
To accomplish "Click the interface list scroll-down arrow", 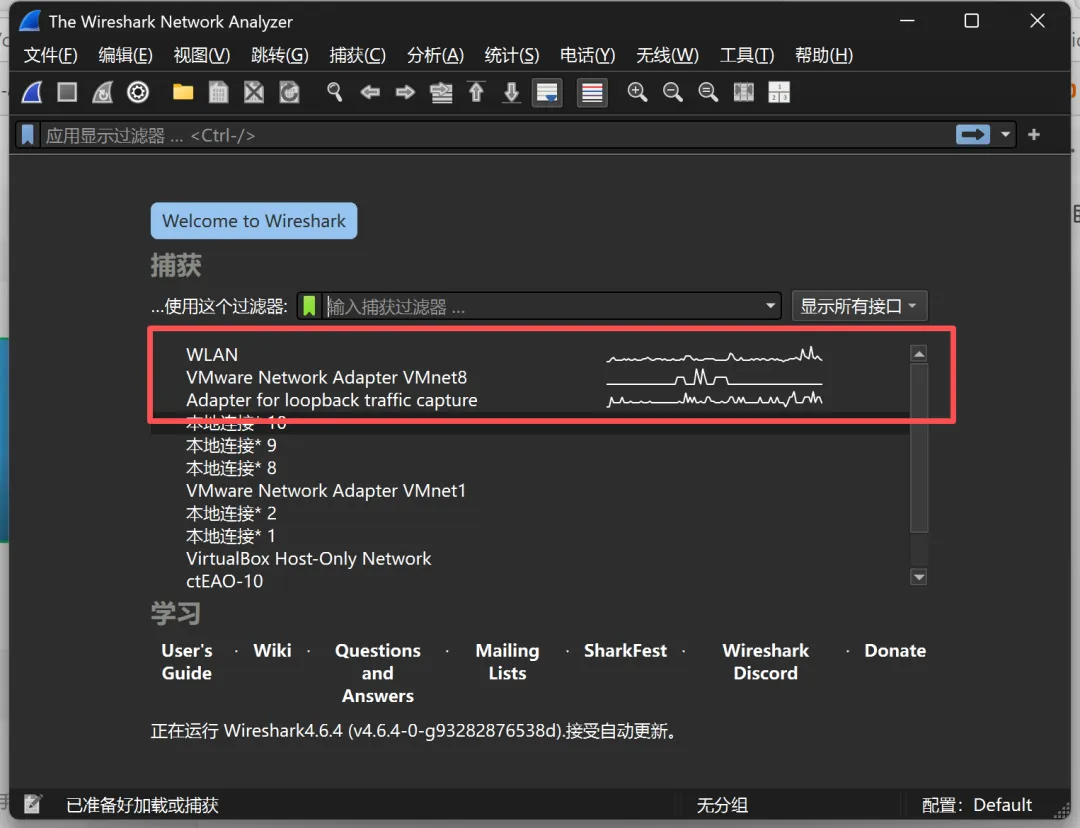I will tap(919, 577).
